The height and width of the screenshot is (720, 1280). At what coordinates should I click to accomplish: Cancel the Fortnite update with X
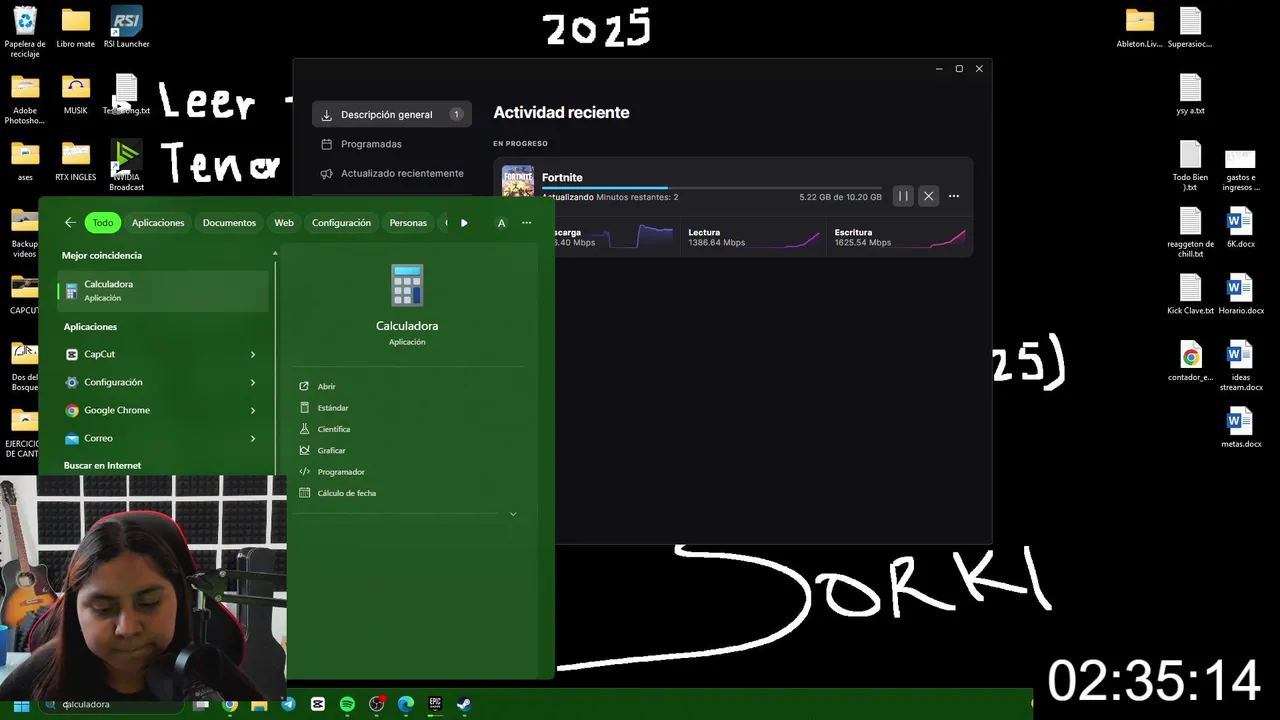click(928, 196)
